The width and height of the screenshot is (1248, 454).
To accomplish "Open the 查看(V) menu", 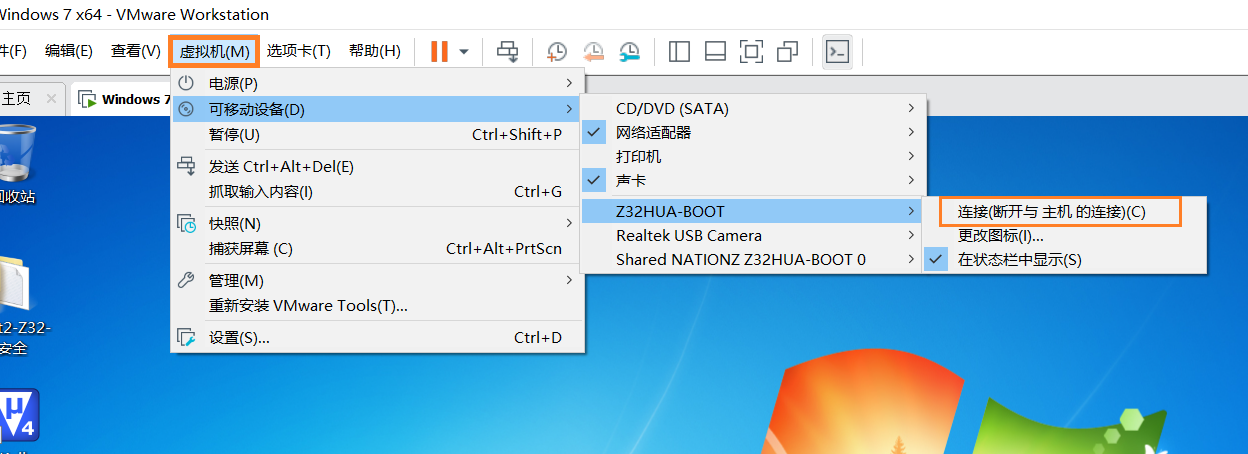I will point(136,51).
